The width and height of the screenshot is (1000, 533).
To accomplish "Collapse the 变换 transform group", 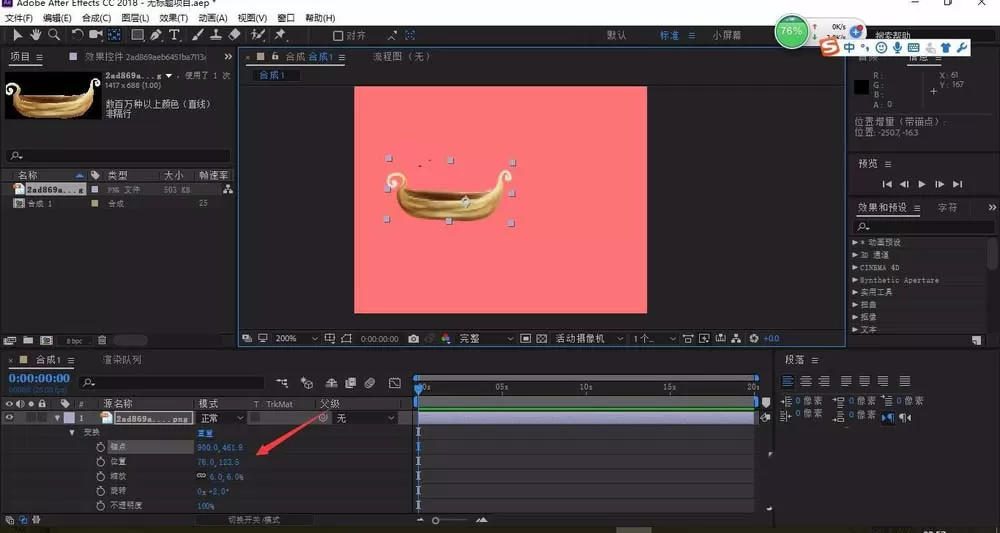I will [72, 432].
